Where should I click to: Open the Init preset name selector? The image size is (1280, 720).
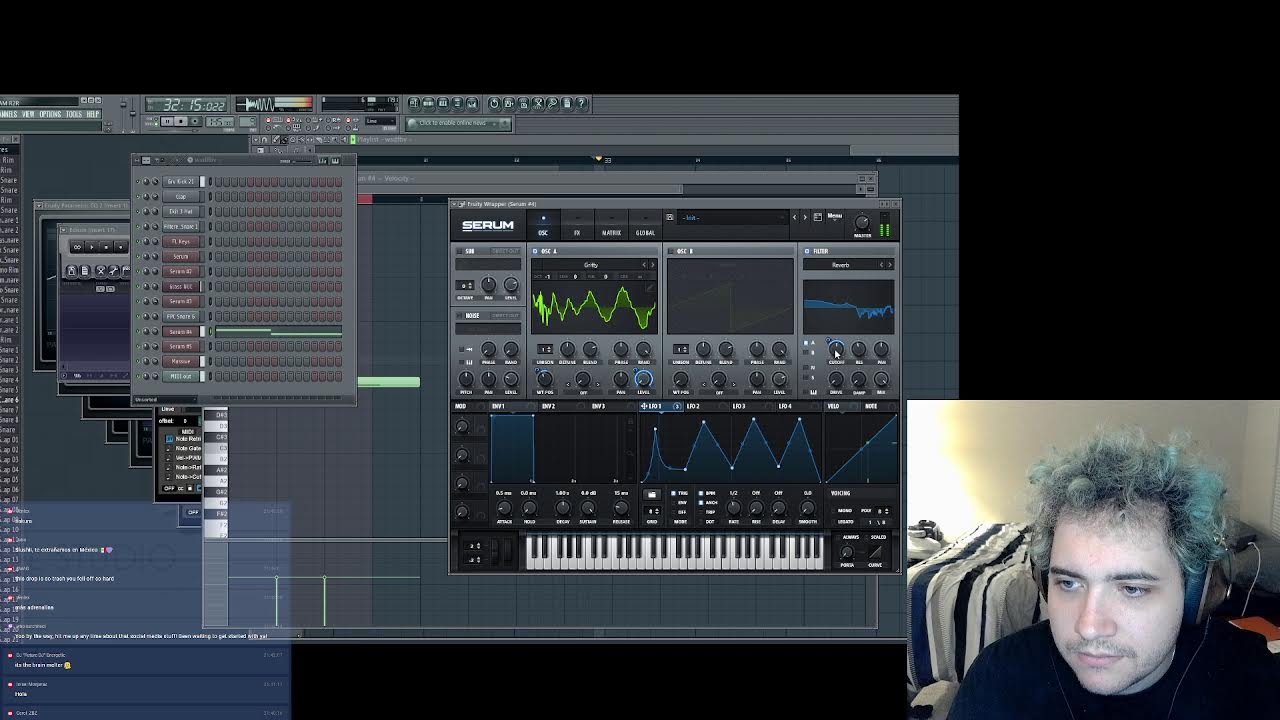731,217
